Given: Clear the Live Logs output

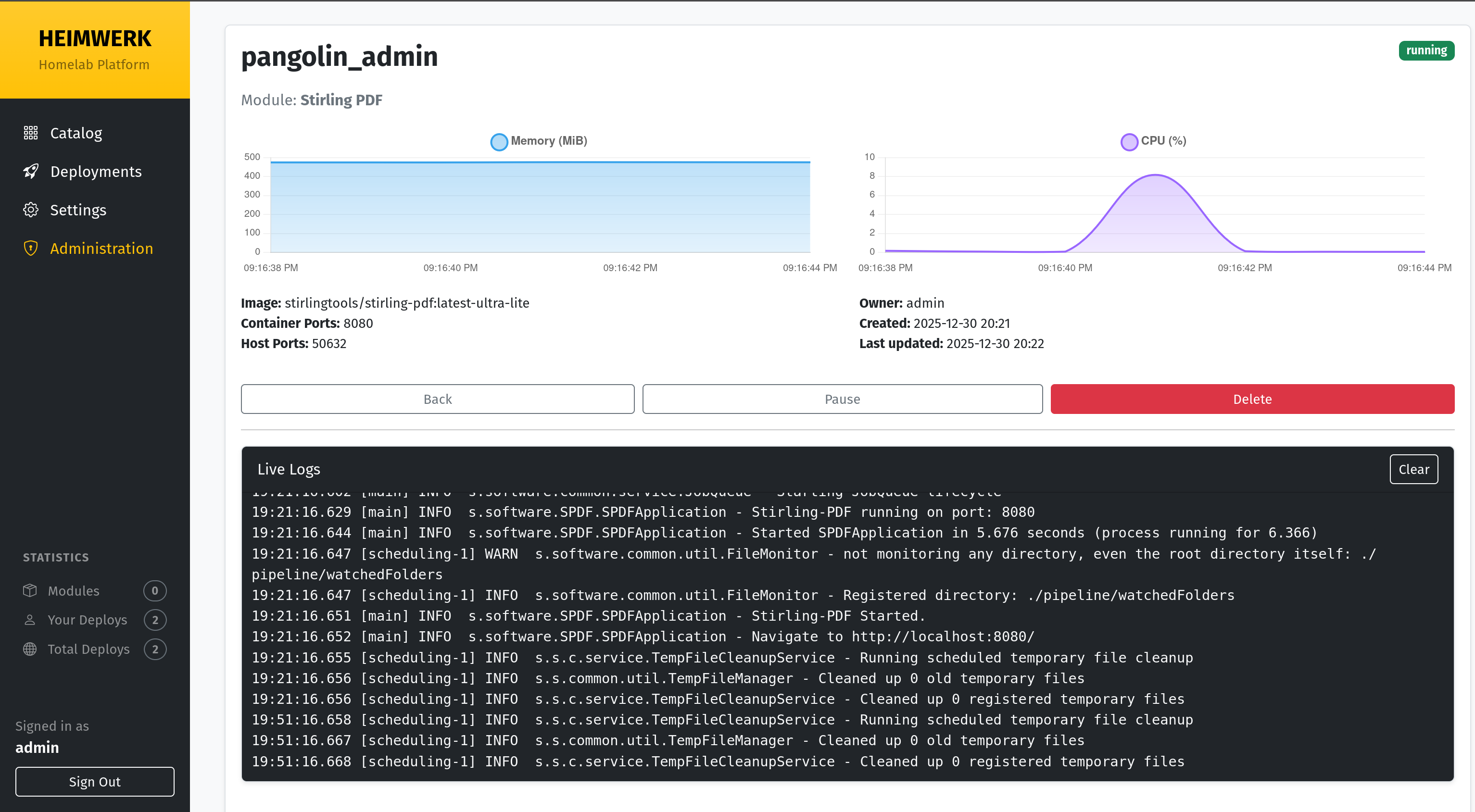Looking at the screenshot, I should coord(1413,469).
